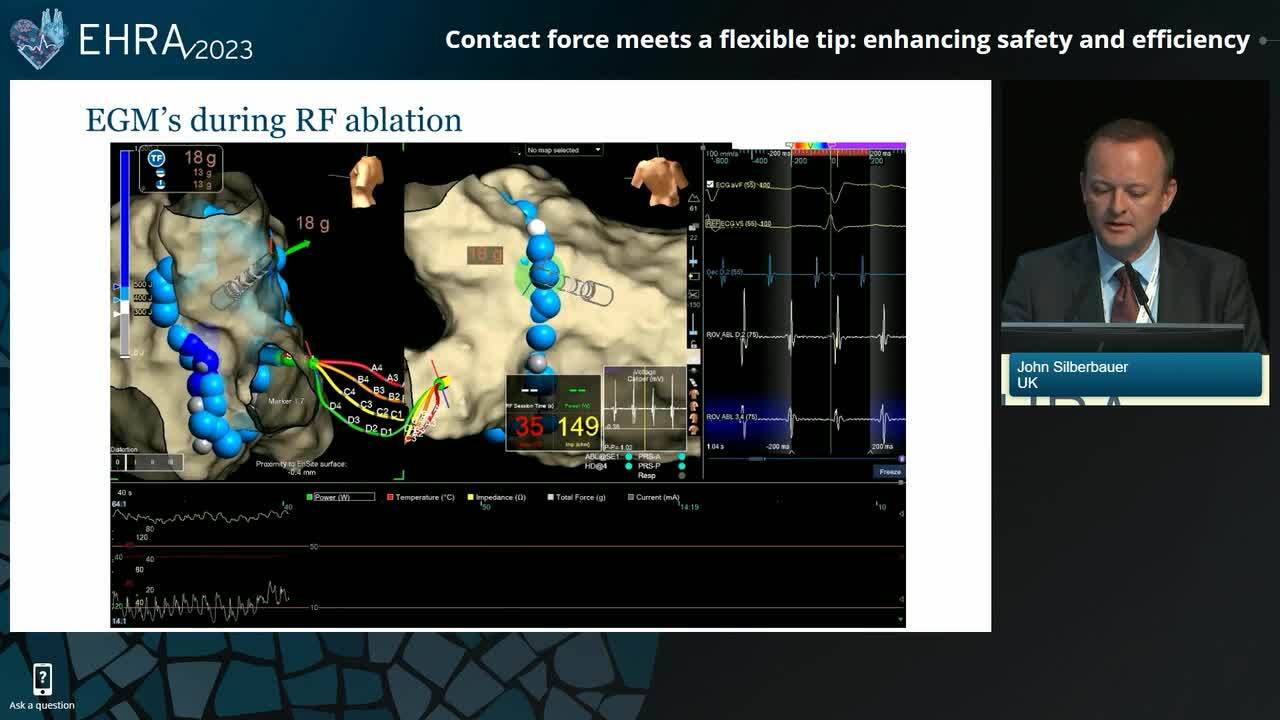Screen dimensions: 1280x720
Task: Toggle the Temperature (°C) legend checkbox
Action: click(390, 497)
